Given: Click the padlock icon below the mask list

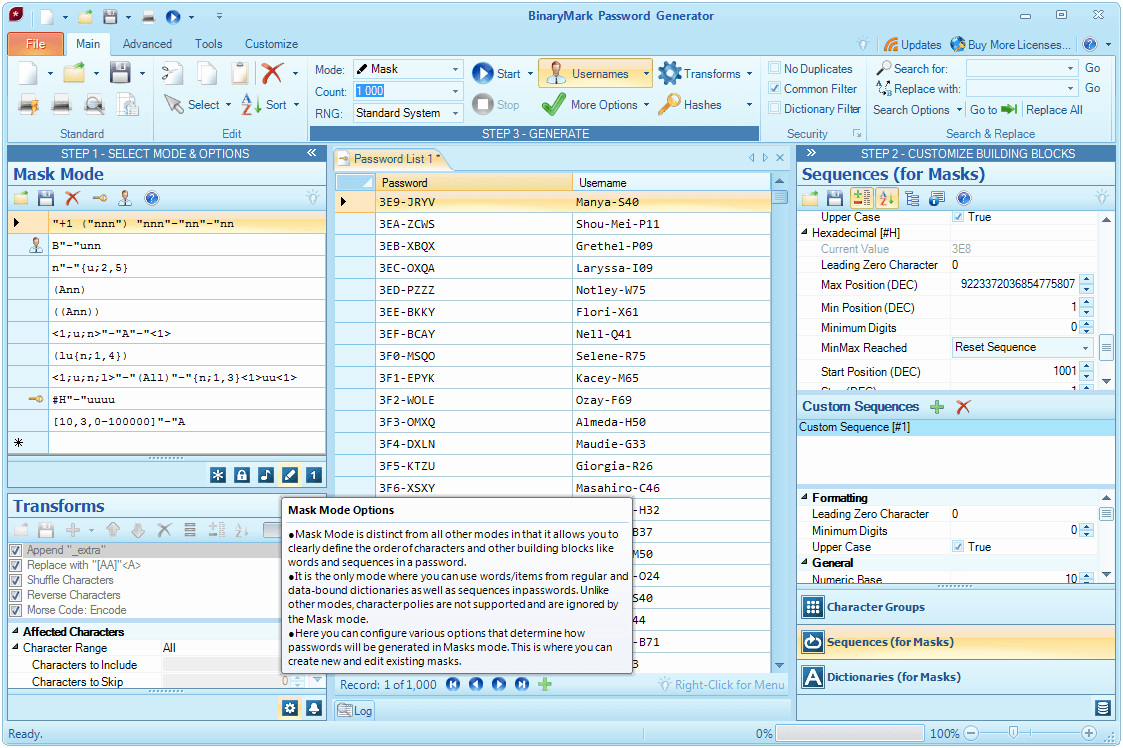Looking at the screenshot, I should click(x=242, y=475).
